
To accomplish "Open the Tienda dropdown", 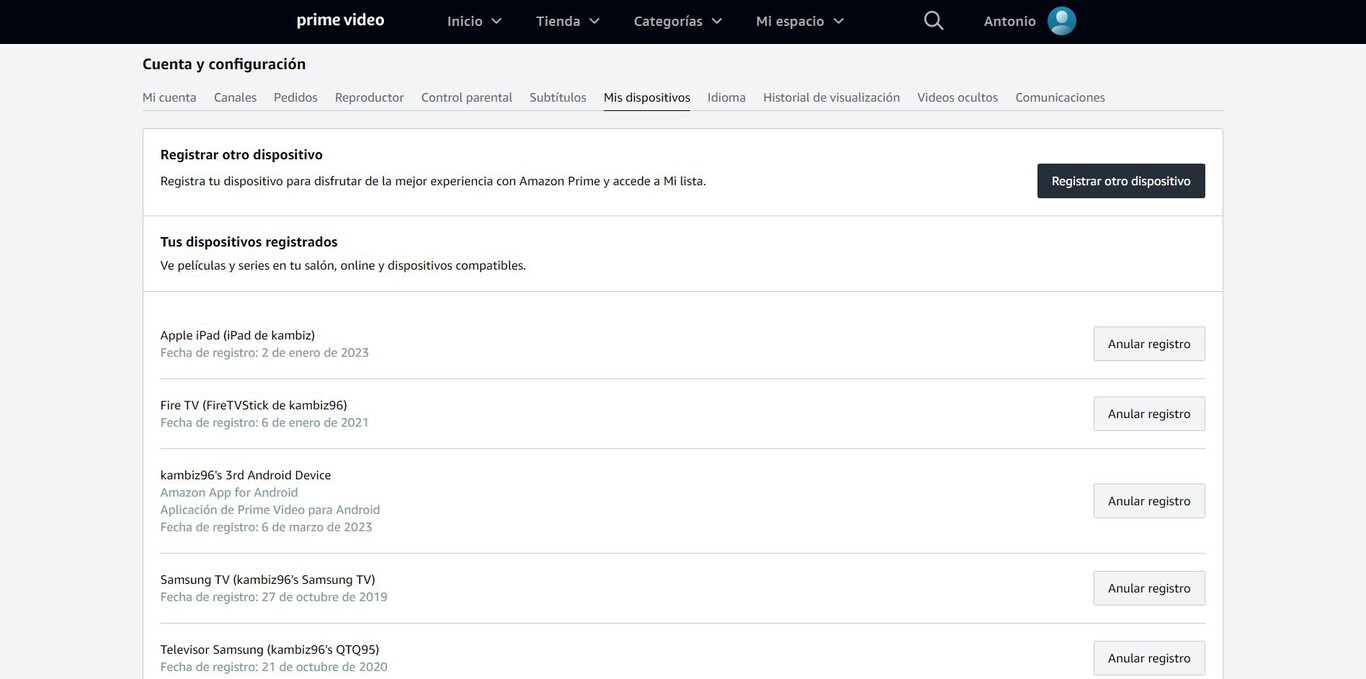I will pos(567,21).
